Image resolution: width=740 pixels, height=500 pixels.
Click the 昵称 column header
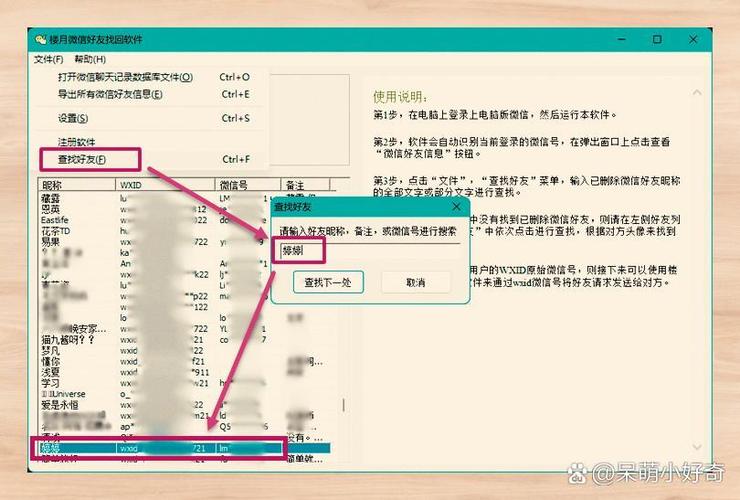[x=77, y=185]
